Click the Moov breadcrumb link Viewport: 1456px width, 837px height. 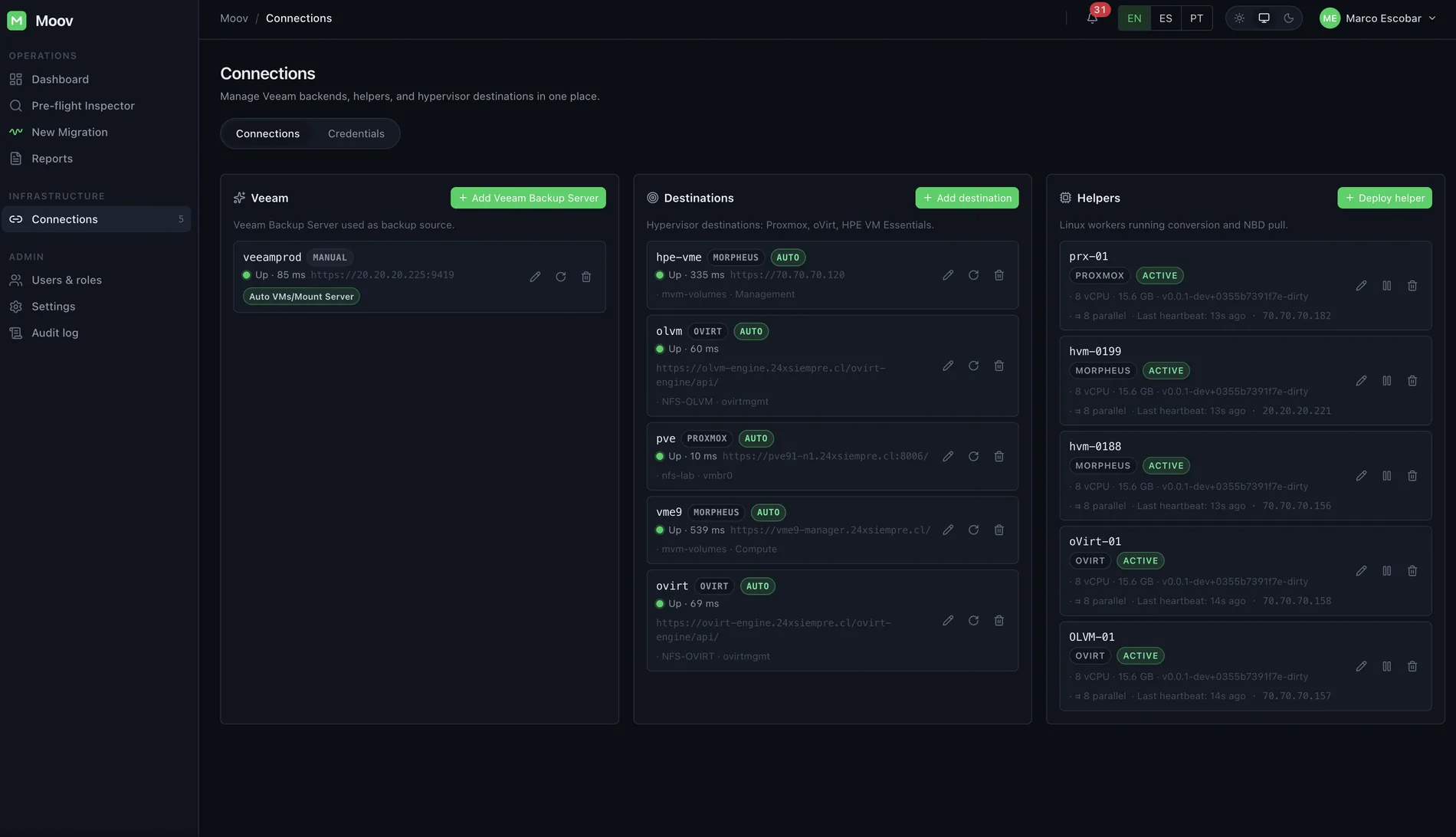(x=234, y=18)
